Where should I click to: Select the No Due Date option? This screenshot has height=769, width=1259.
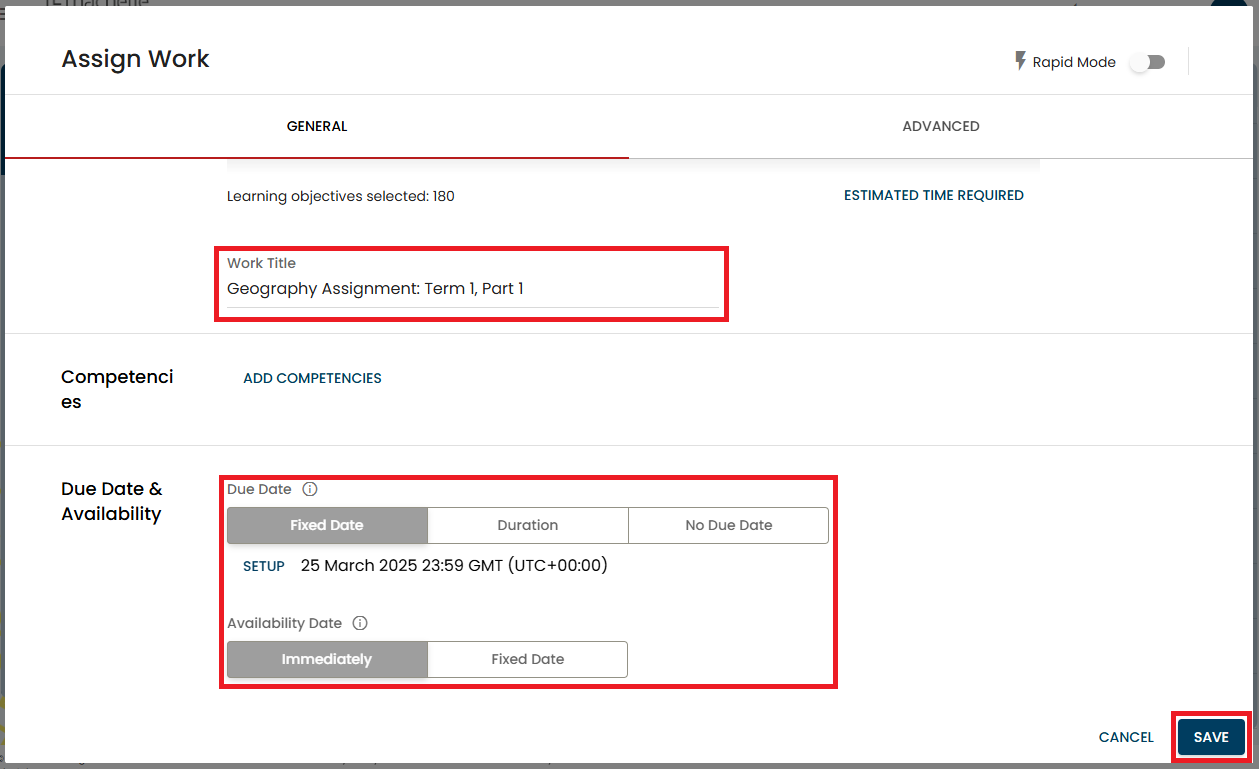(728, 525)
